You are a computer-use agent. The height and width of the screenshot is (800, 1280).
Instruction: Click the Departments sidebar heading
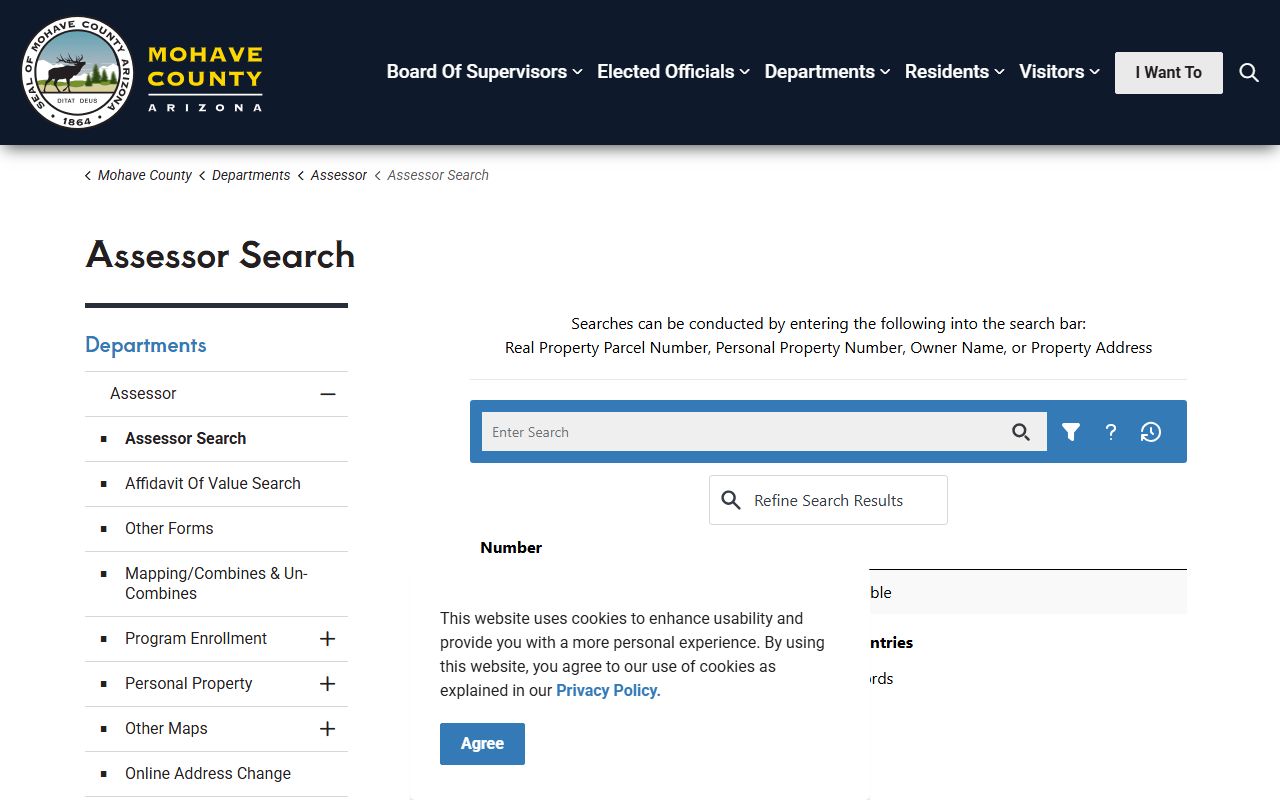[x=146, y=345]
